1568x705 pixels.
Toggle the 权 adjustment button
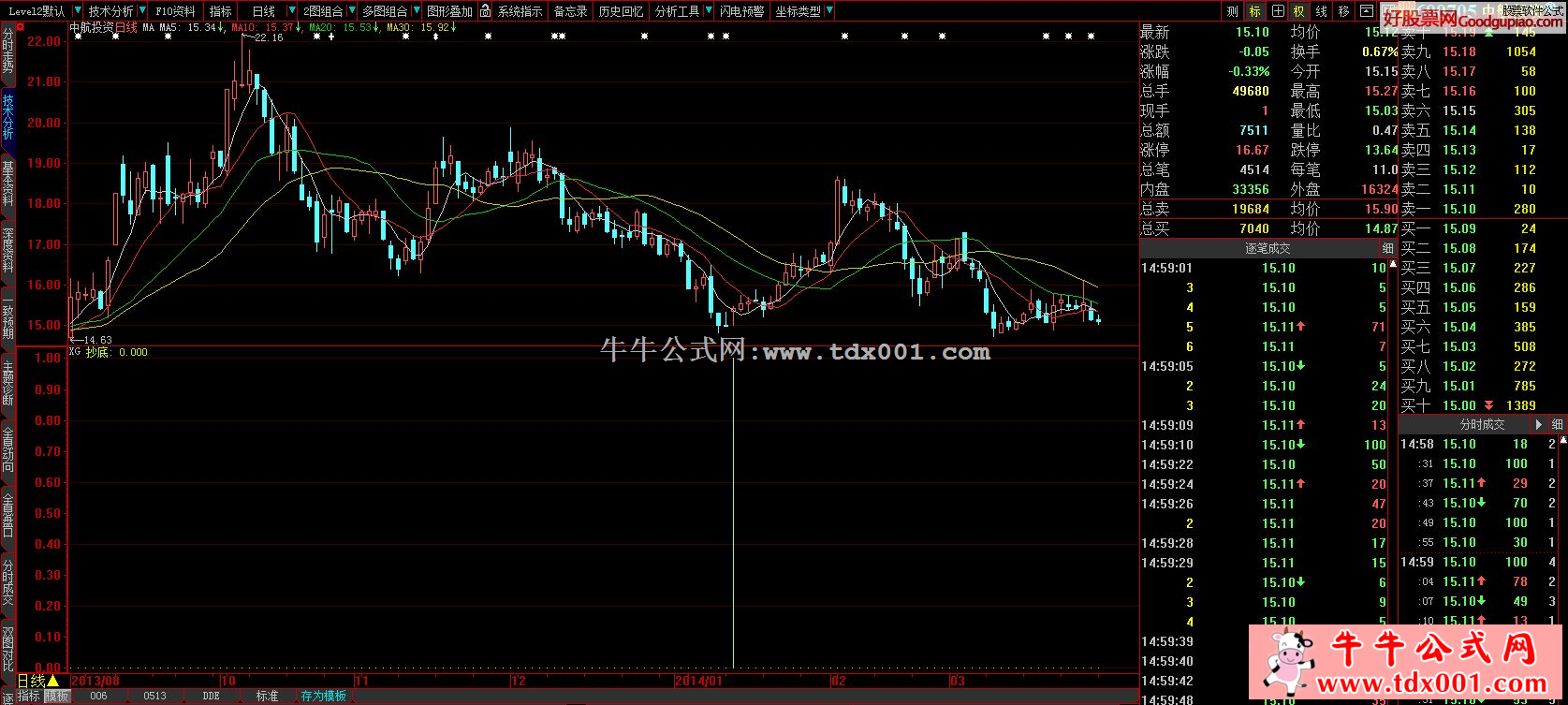tap(1299, 11)
